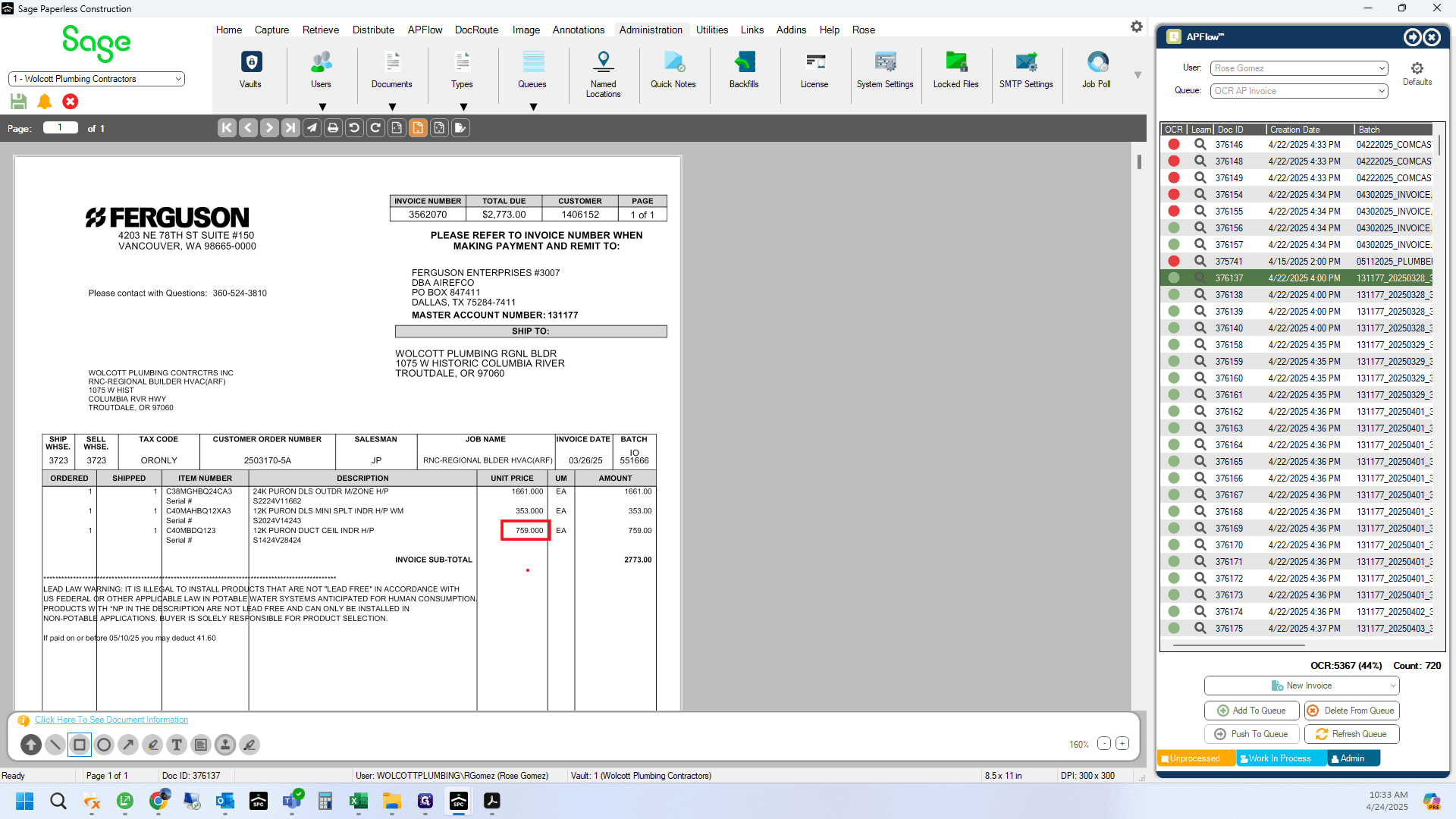Expand the Documents dropdown arrow
This screenshot has width=1456, height=819.
pyautogui.click(x=392, y=107)
